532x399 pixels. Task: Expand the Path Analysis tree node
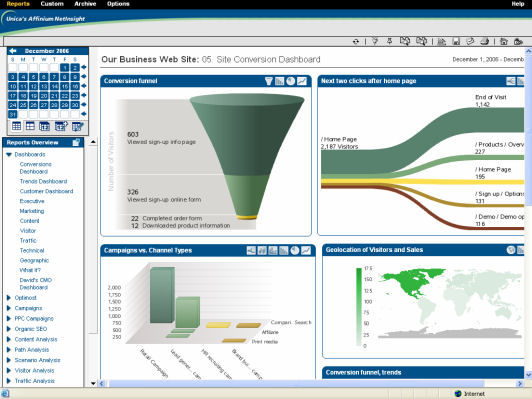tap(9, 350)
